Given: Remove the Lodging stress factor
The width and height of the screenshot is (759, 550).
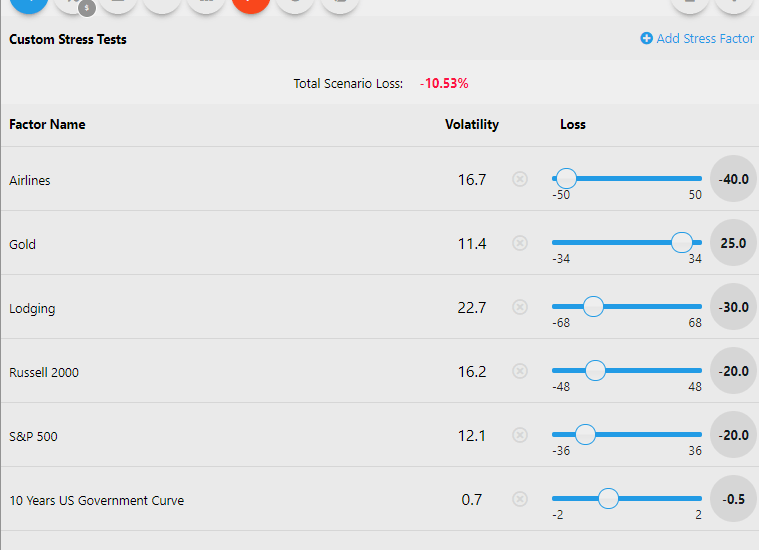Looking at the screenshot, I should click(x=520, y=307).
